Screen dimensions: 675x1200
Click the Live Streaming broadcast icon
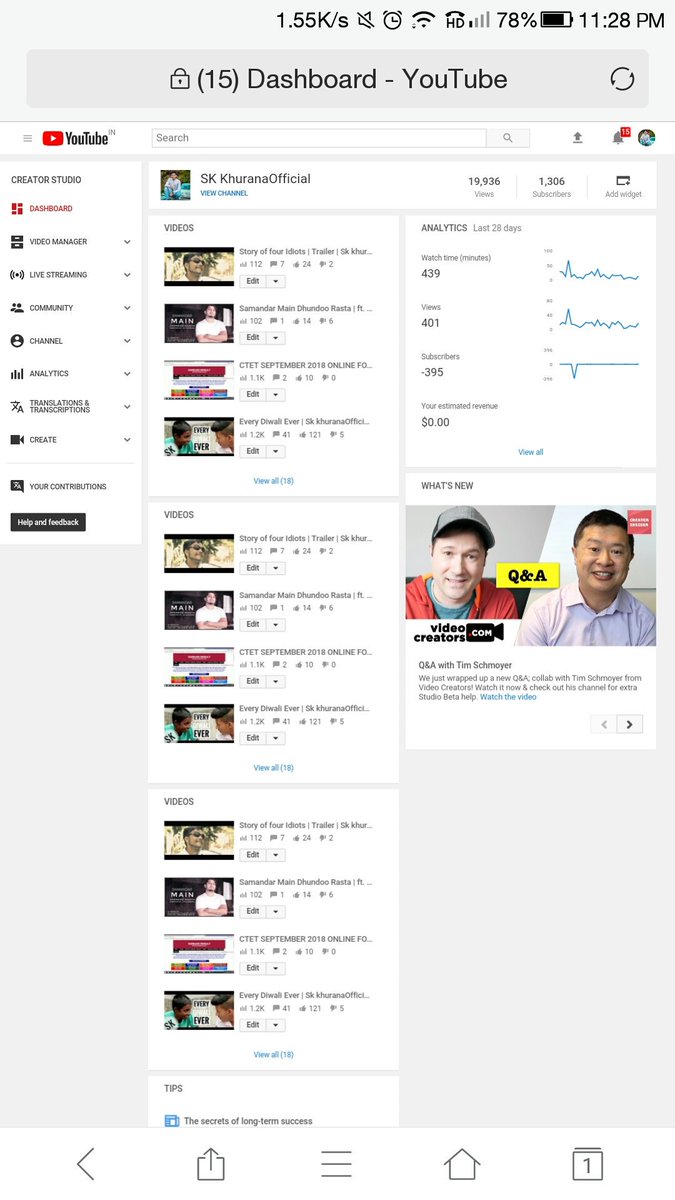(17, 275)
